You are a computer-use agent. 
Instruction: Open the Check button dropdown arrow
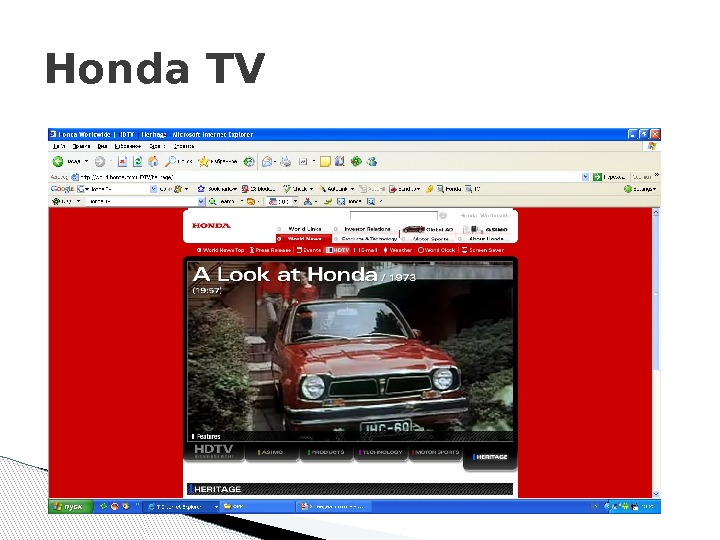point(311,189)
